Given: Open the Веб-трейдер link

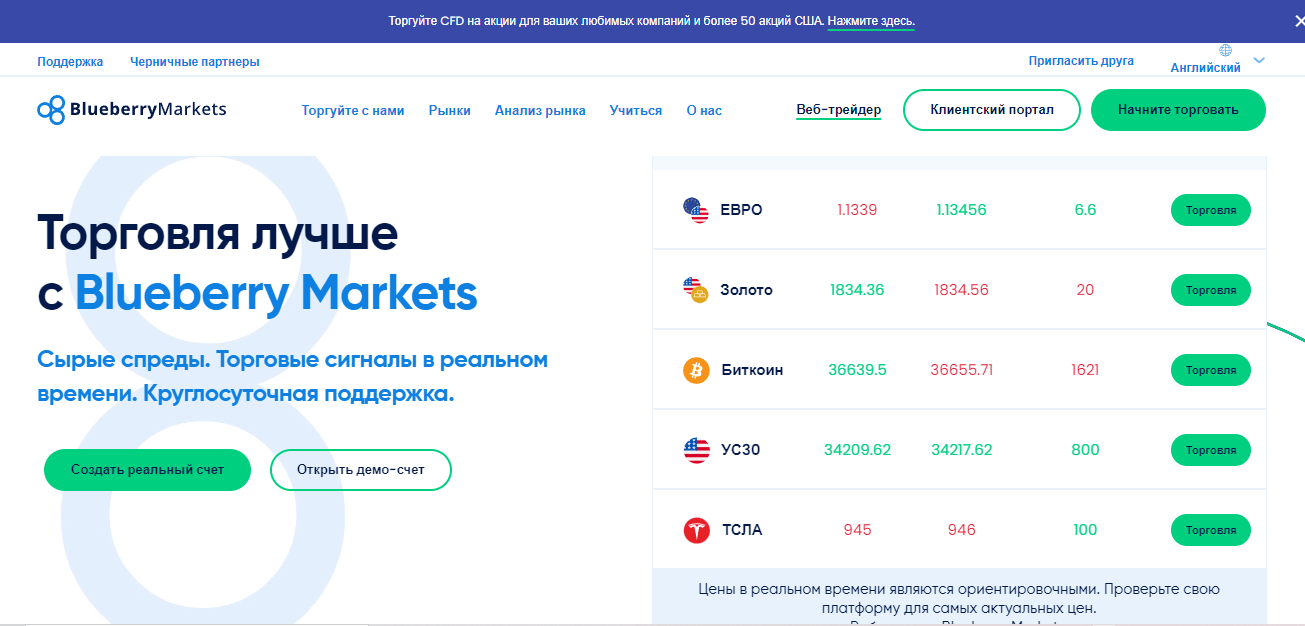Looking at the screenshot, I should point(839,110).
